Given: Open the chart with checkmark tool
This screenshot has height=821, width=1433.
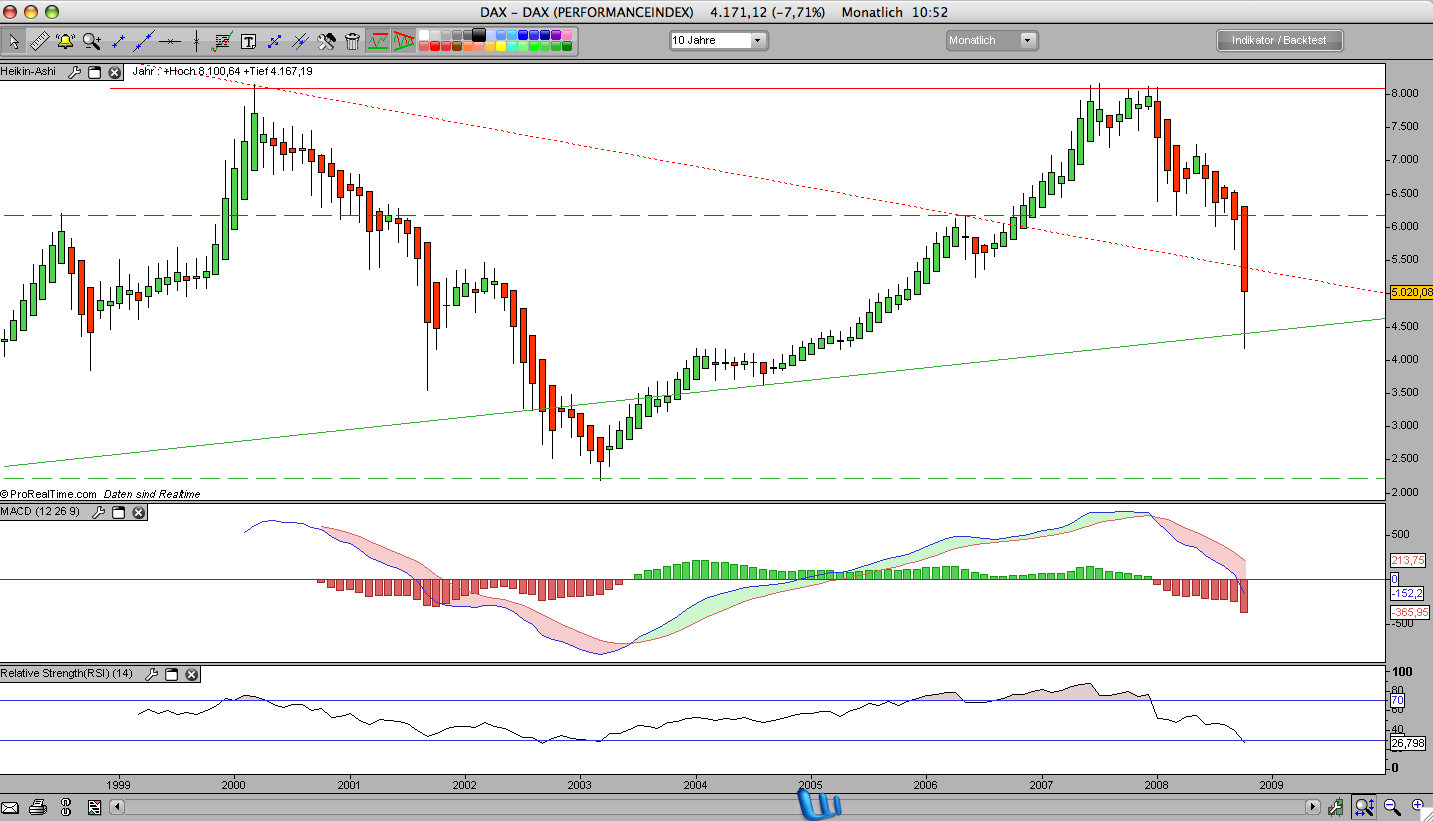Looking at the screenshot, I should click(222, 41).
